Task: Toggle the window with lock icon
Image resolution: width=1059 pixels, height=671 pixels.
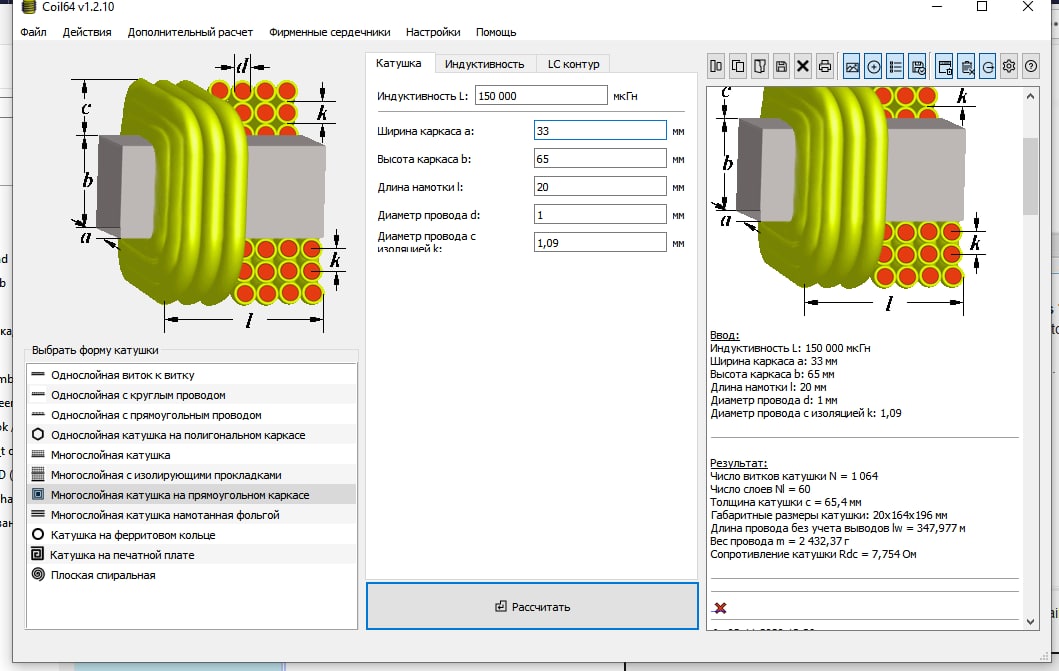Action: 945,67
